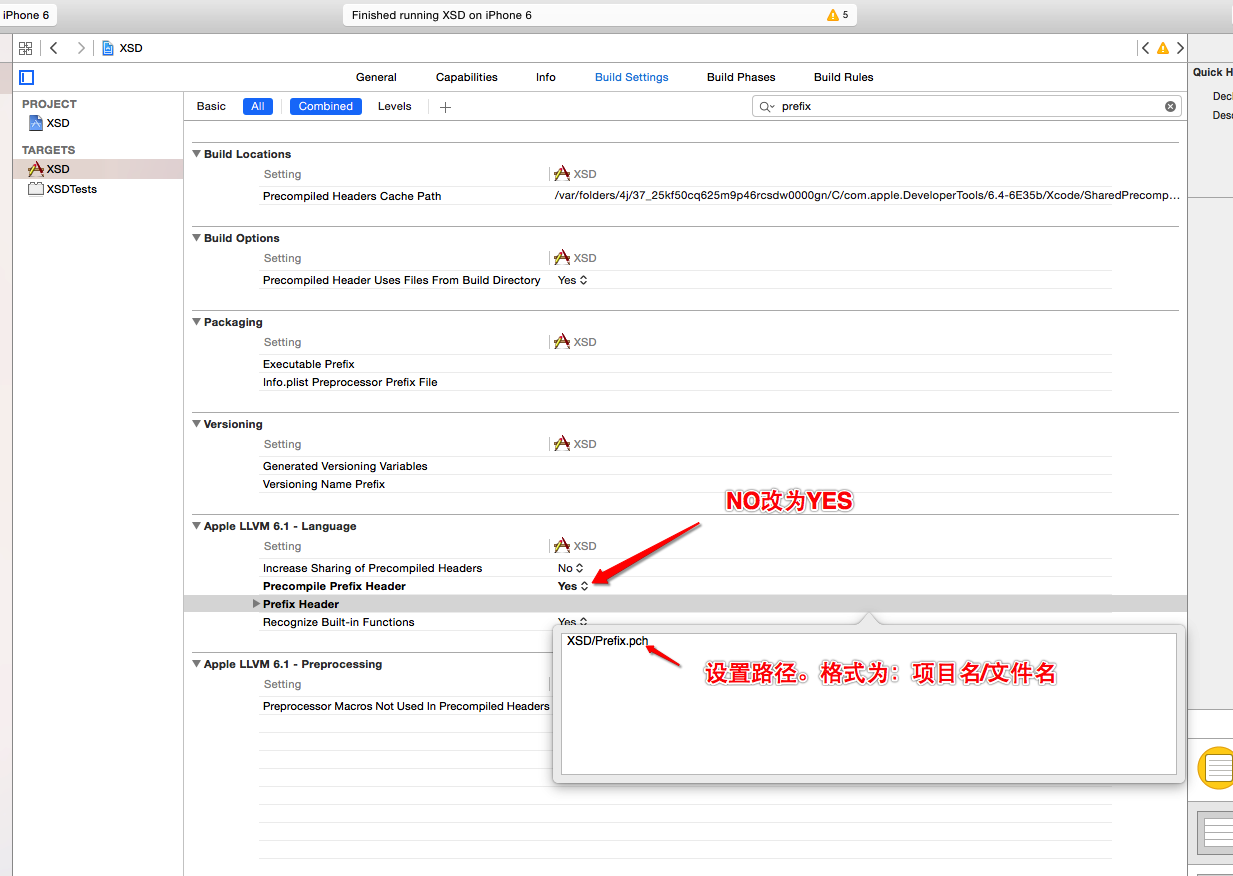This screenshot has height=876, width=1233.
Task: Open the related items grid icon
Action: tap(26, 48)
